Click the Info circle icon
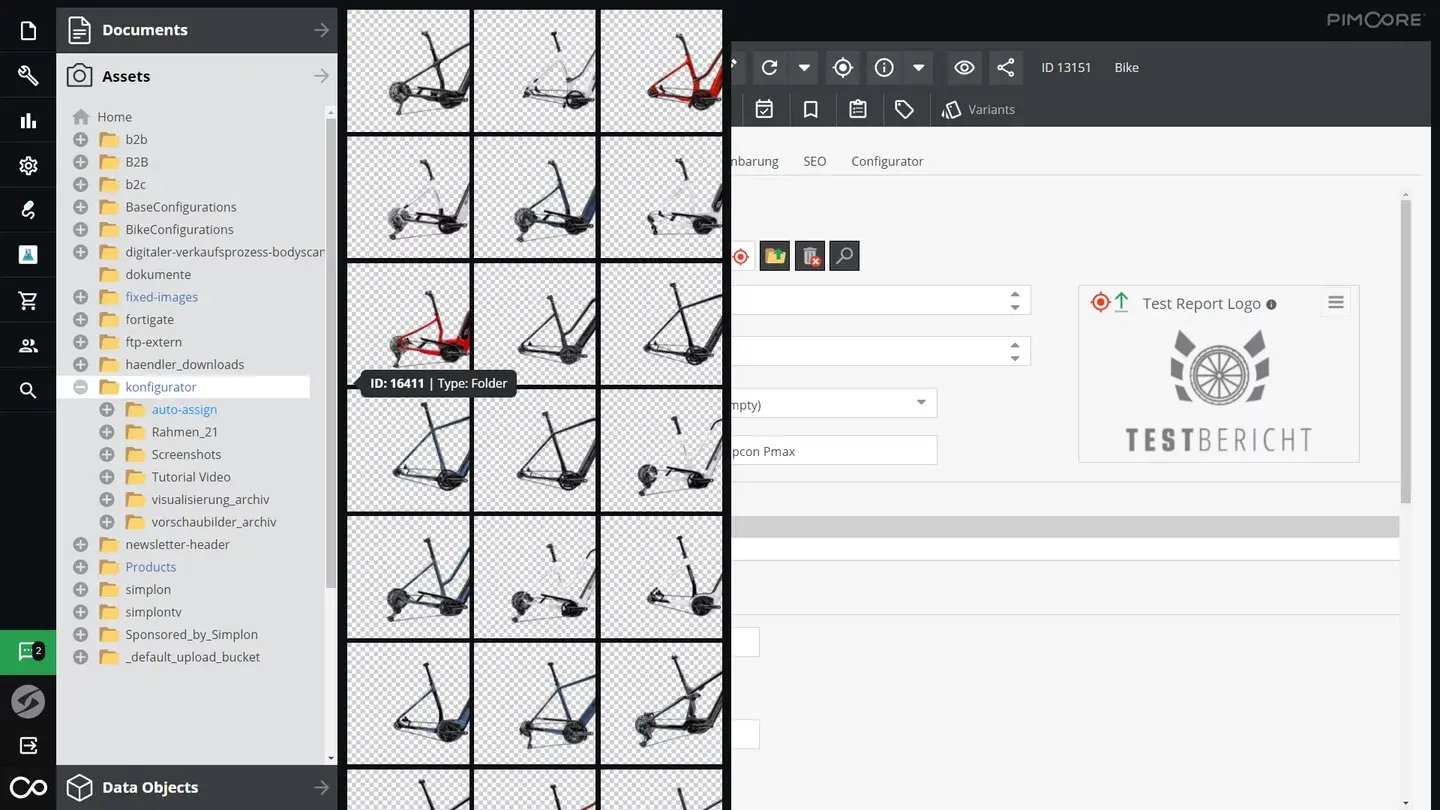1440x810 pixels. (x=884, y=68)
